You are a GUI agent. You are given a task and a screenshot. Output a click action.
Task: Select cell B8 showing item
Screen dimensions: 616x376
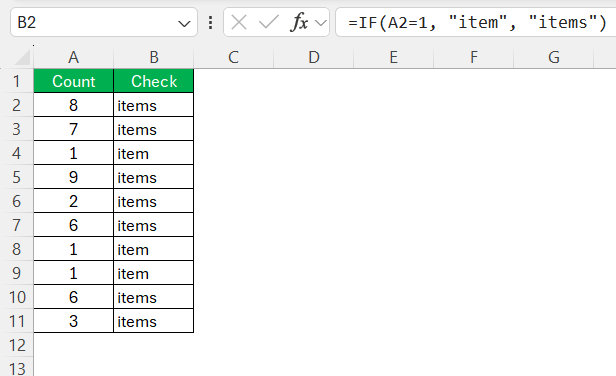click(x=154, y=249)
